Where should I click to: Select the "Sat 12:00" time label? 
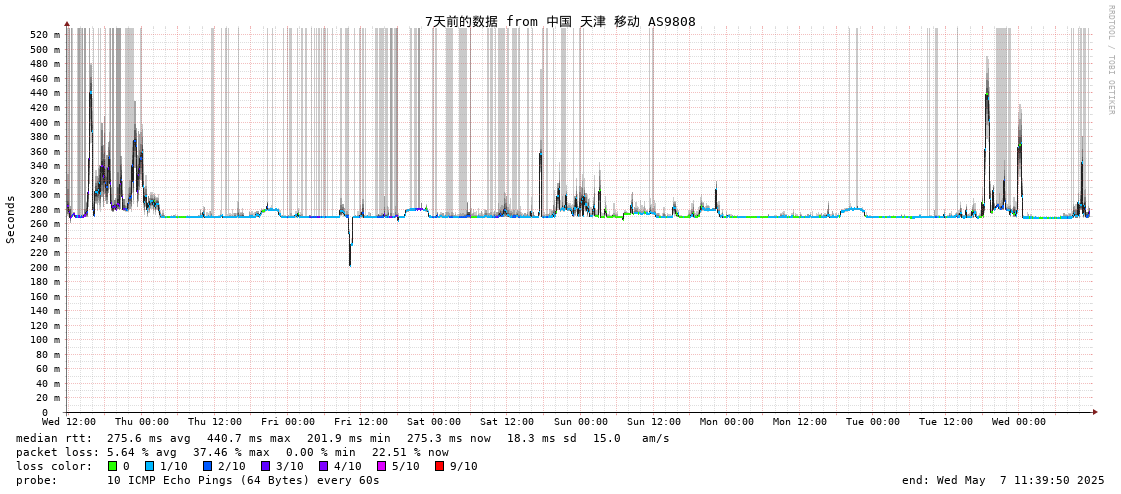pos(508,422)
